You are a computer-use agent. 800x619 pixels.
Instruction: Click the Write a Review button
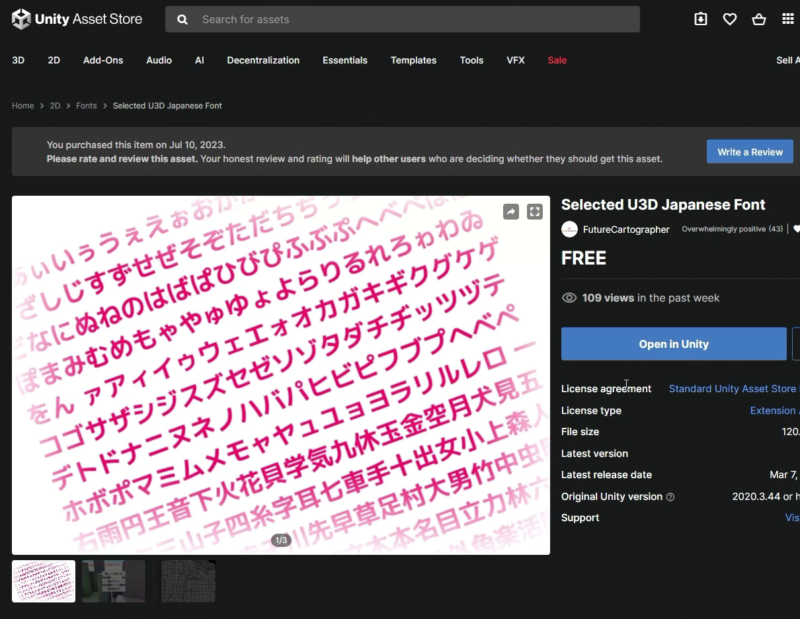(750, 152)
